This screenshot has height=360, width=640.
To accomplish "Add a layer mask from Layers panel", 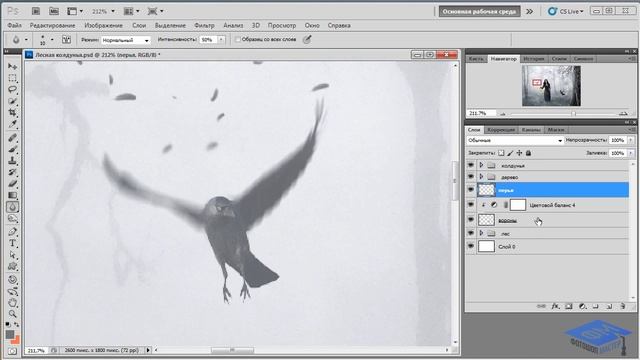I will coord(569,306).
